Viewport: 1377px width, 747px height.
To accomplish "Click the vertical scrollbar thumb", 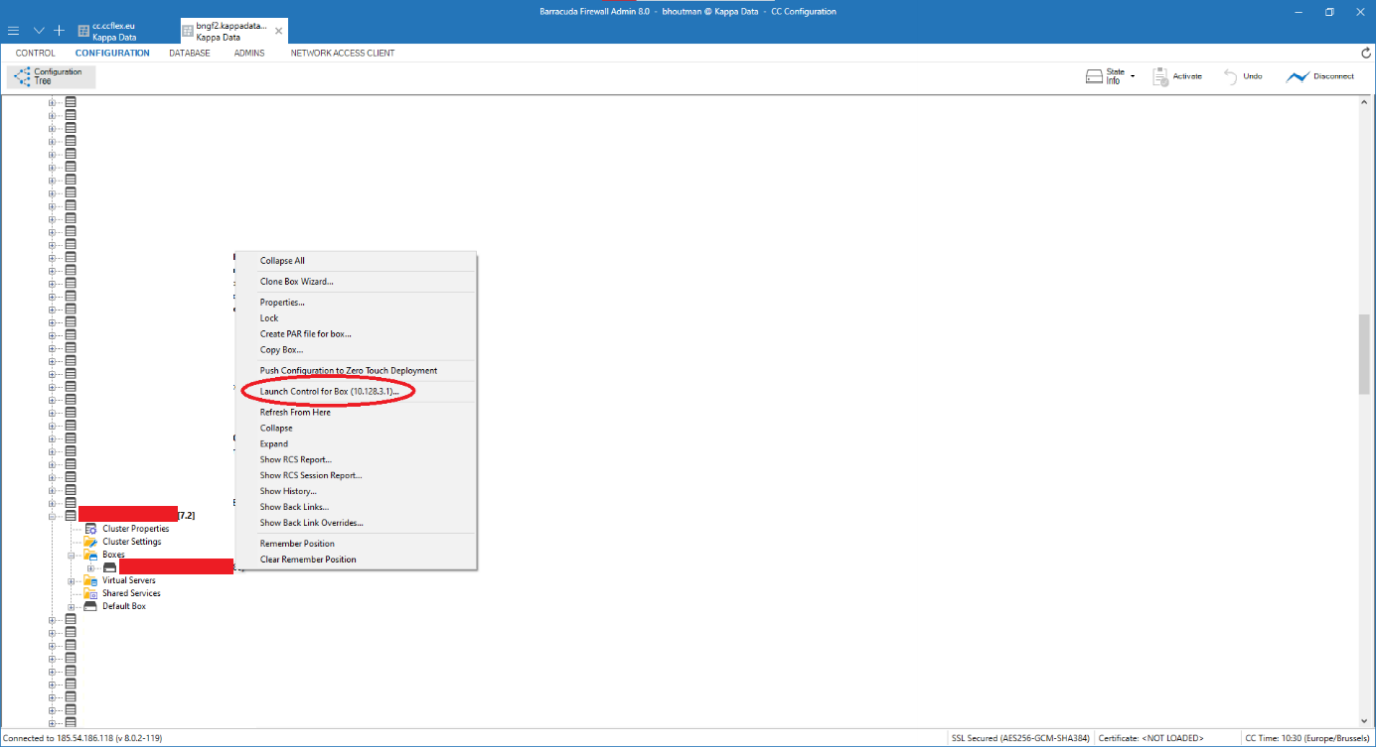I will click(1364, 354).
